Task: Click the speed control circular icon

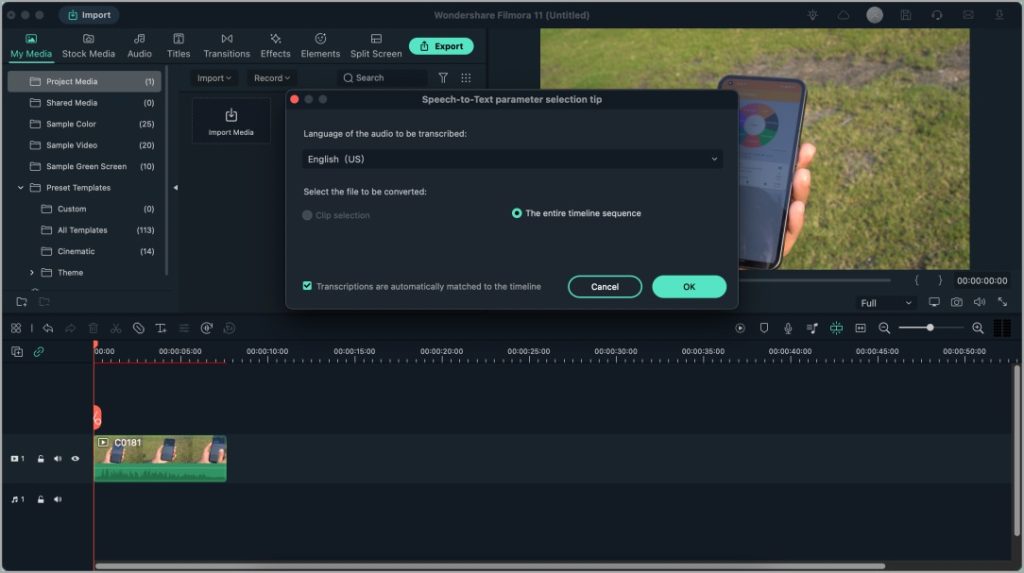Action: pos(206,329)
